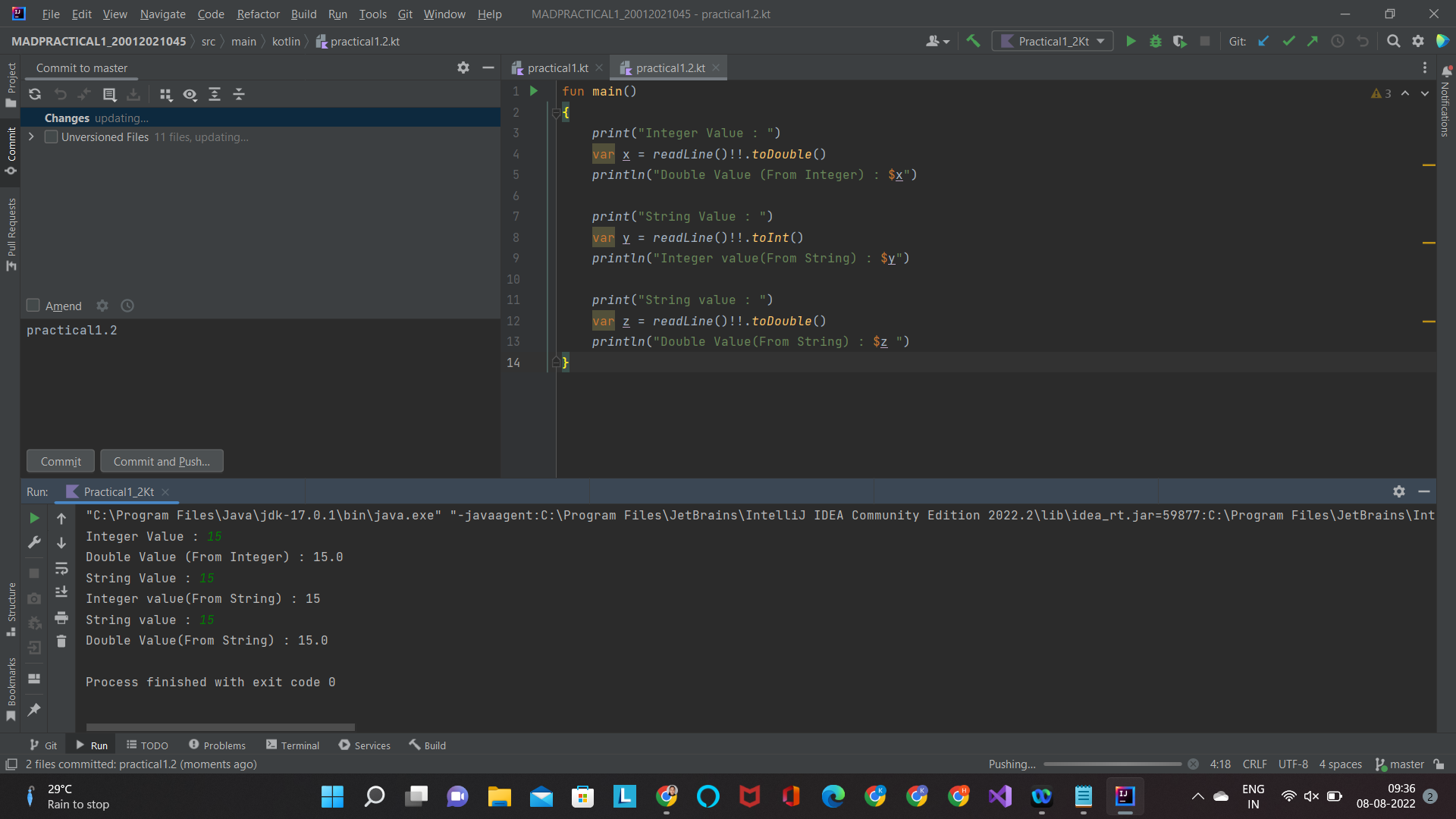Cancel the Pushing progress operation
Image resolution: width=1456 pixels, height=819 pixels.
click(x=1193, y=764)
